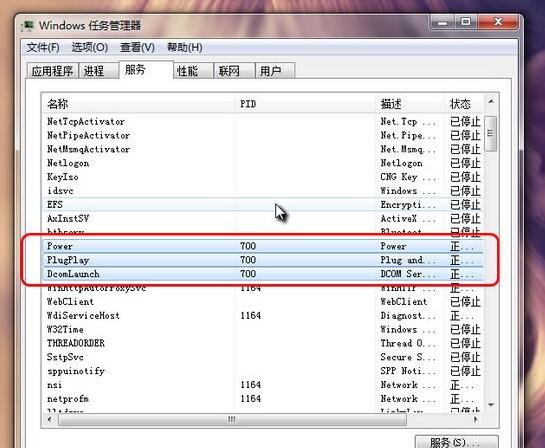Select the W32Time service row
545x448 pixels.
263,329
